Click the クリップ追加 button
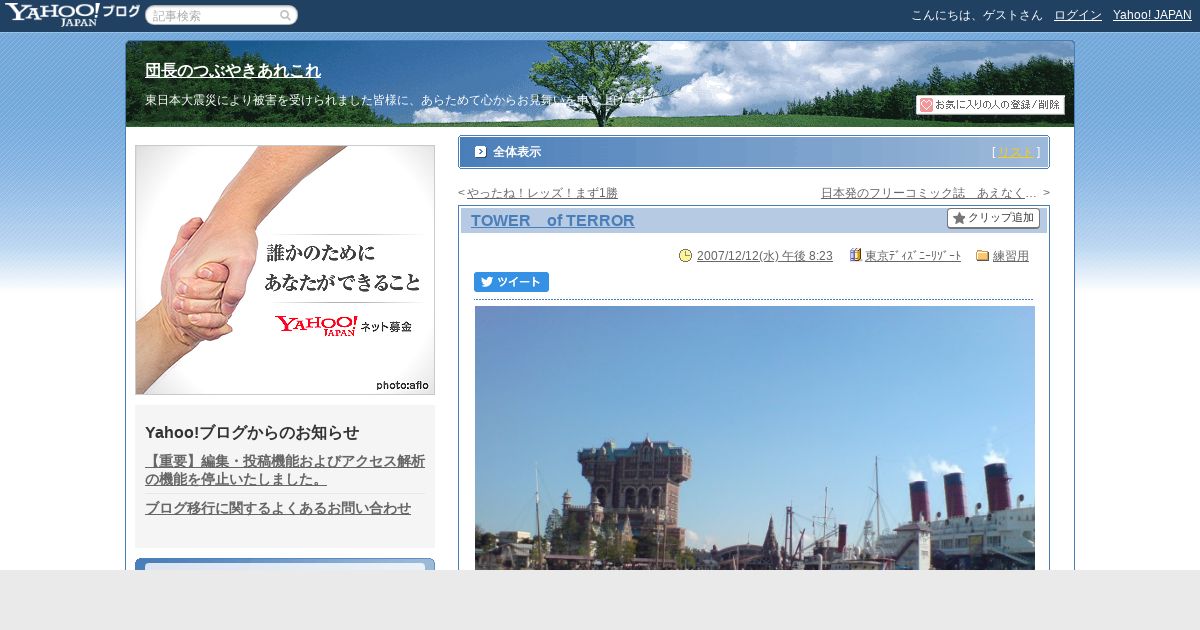 tap(993, 218)
